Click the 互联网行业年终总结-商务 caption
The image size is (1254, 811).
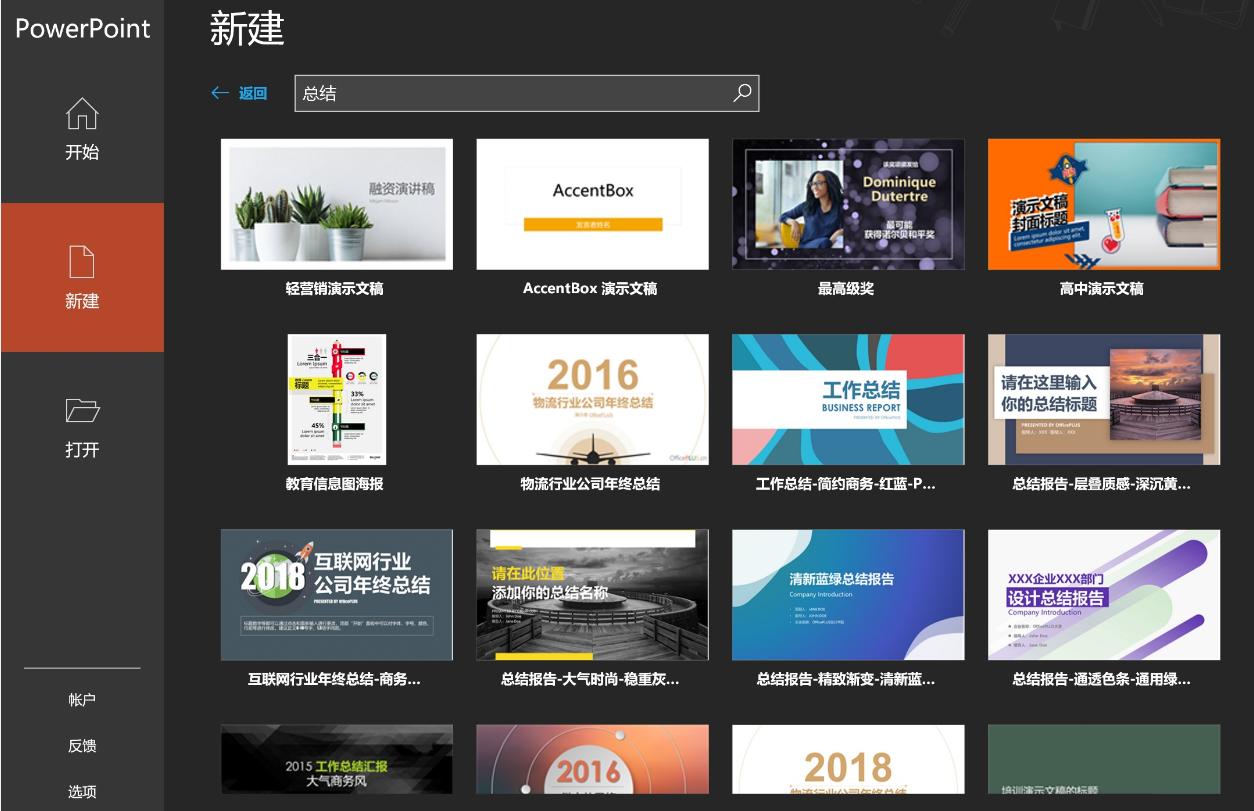pos(334,679)
